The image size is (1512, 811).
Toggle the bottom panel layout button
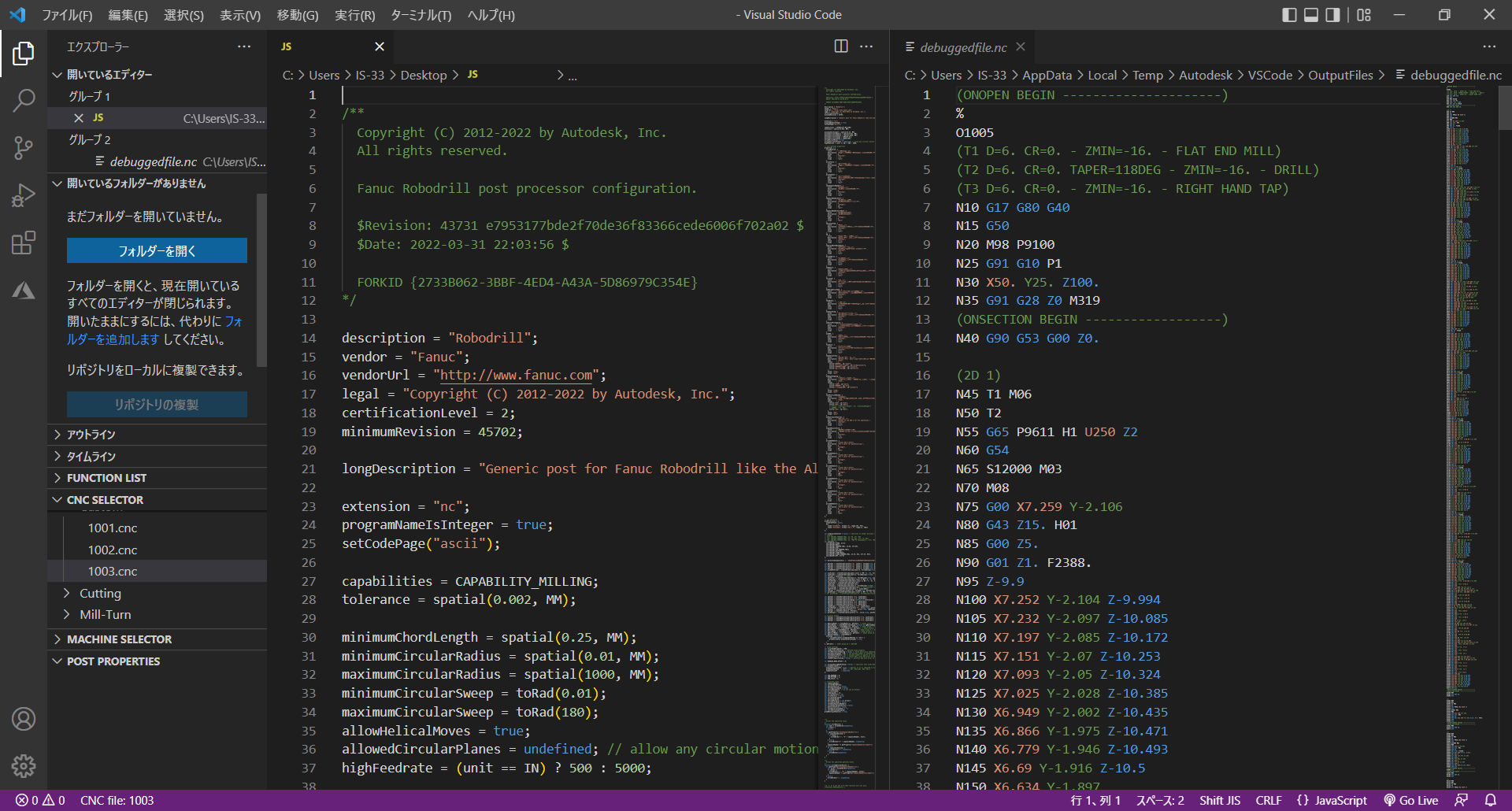tap(1311, 15)
